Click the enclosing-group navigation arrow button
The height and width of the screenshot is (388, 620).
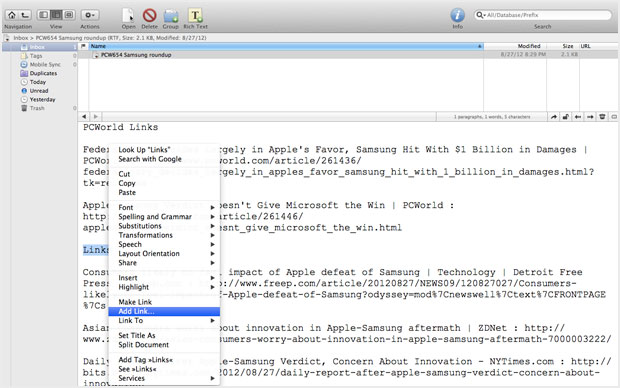point(25,15)
